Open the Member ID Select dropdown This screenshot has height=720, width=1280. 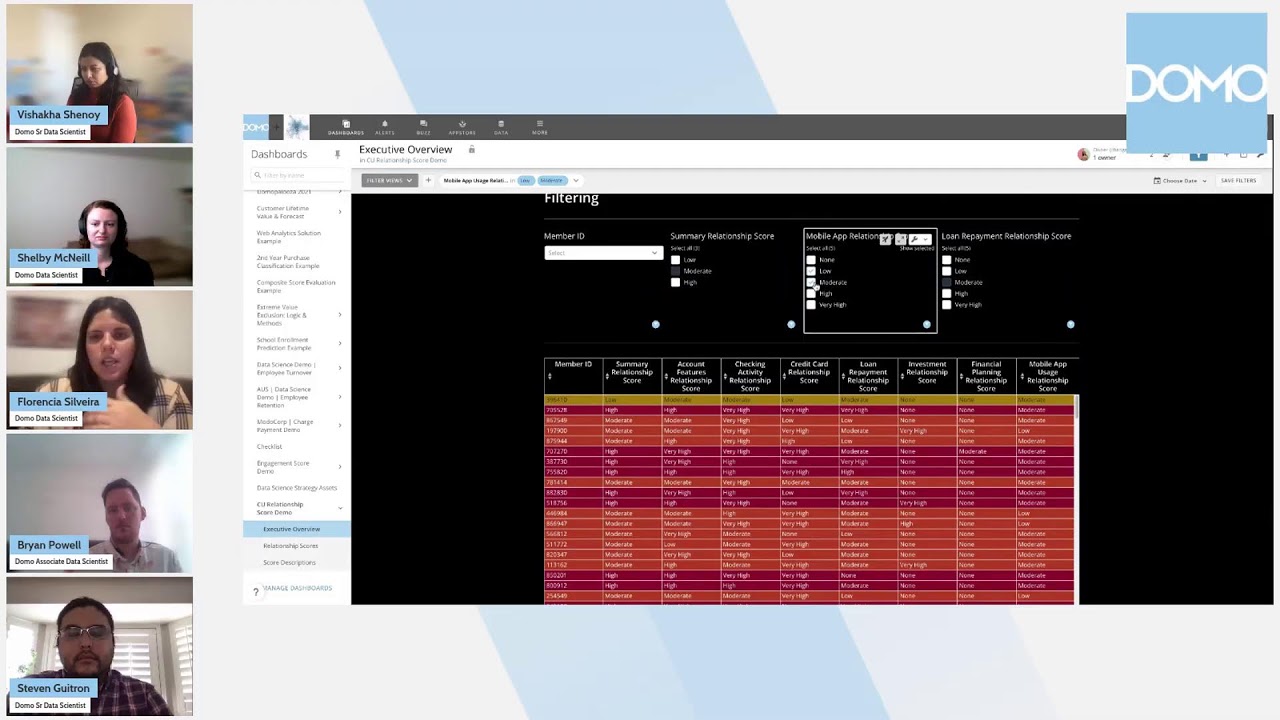pyautogui.click(x=602, y=253)
